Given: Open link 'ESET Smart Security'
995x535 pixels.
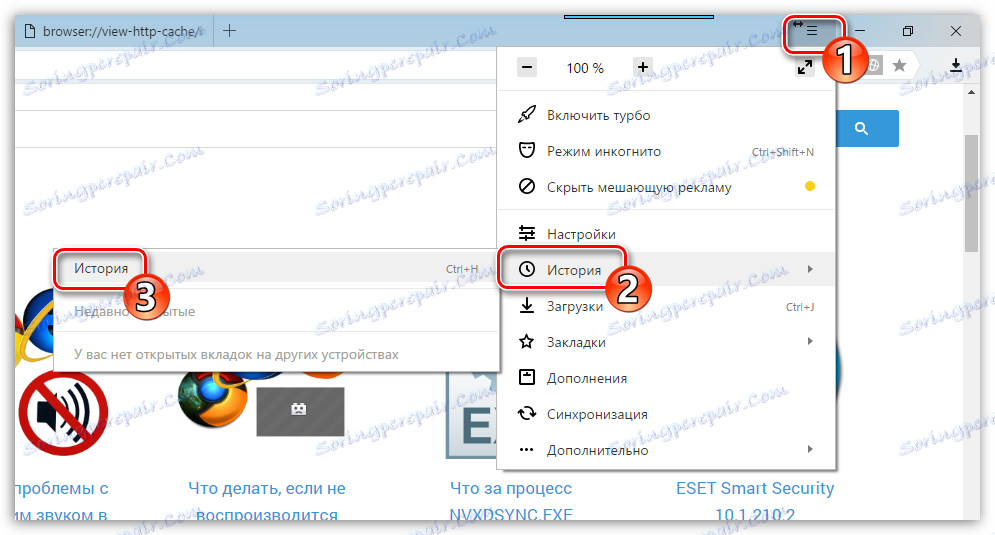Looking at the screenshot, I should tap(755, 489).
